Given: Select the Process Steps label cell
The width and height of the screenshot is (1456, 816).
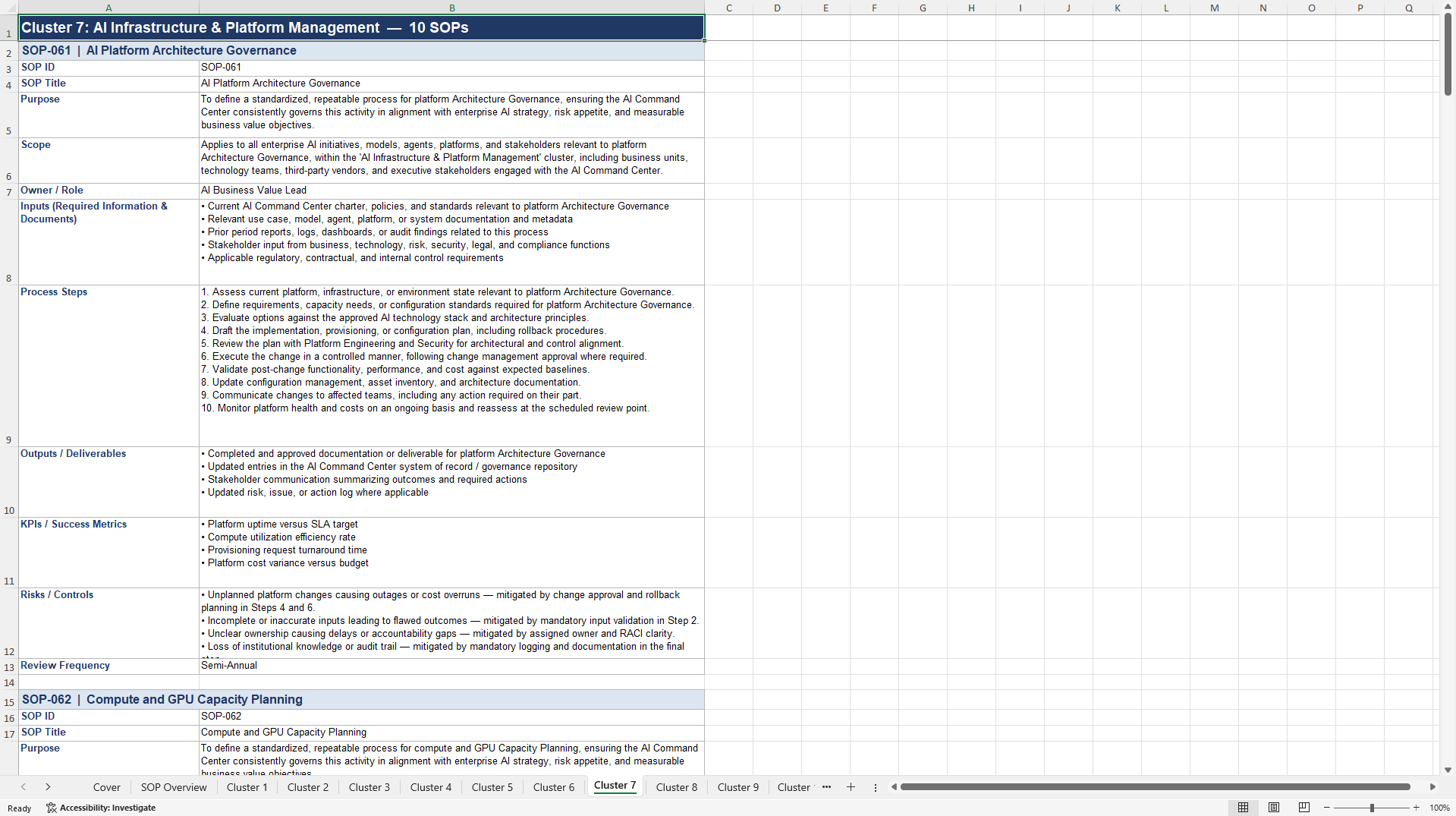Looking at the screenshot, I should pos(108,365).
